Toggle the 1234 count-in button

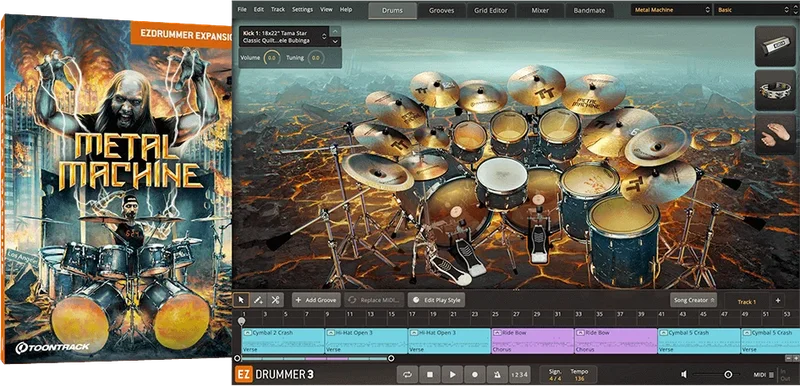coord(519,374)
